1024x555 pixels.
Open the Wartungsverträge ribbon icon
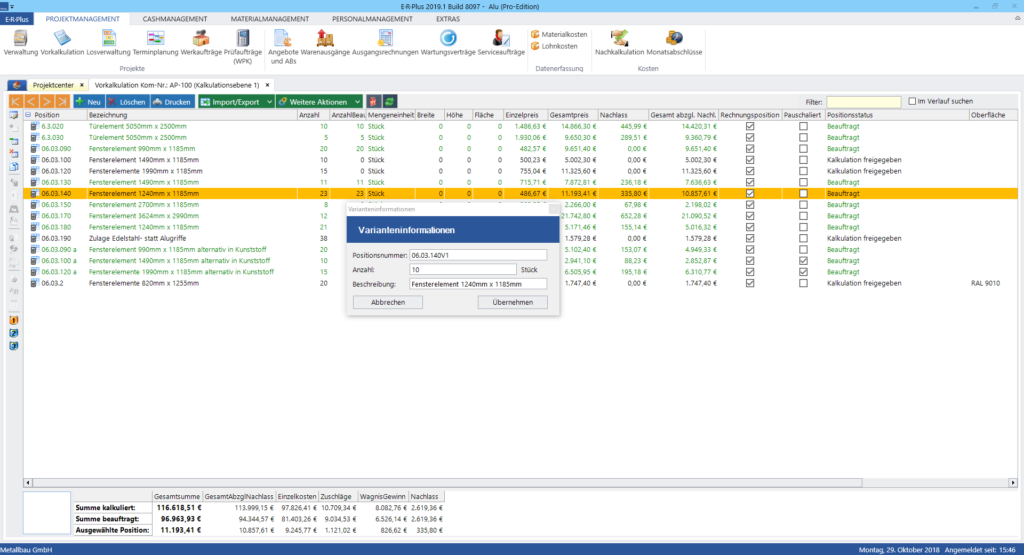point(448,43)
